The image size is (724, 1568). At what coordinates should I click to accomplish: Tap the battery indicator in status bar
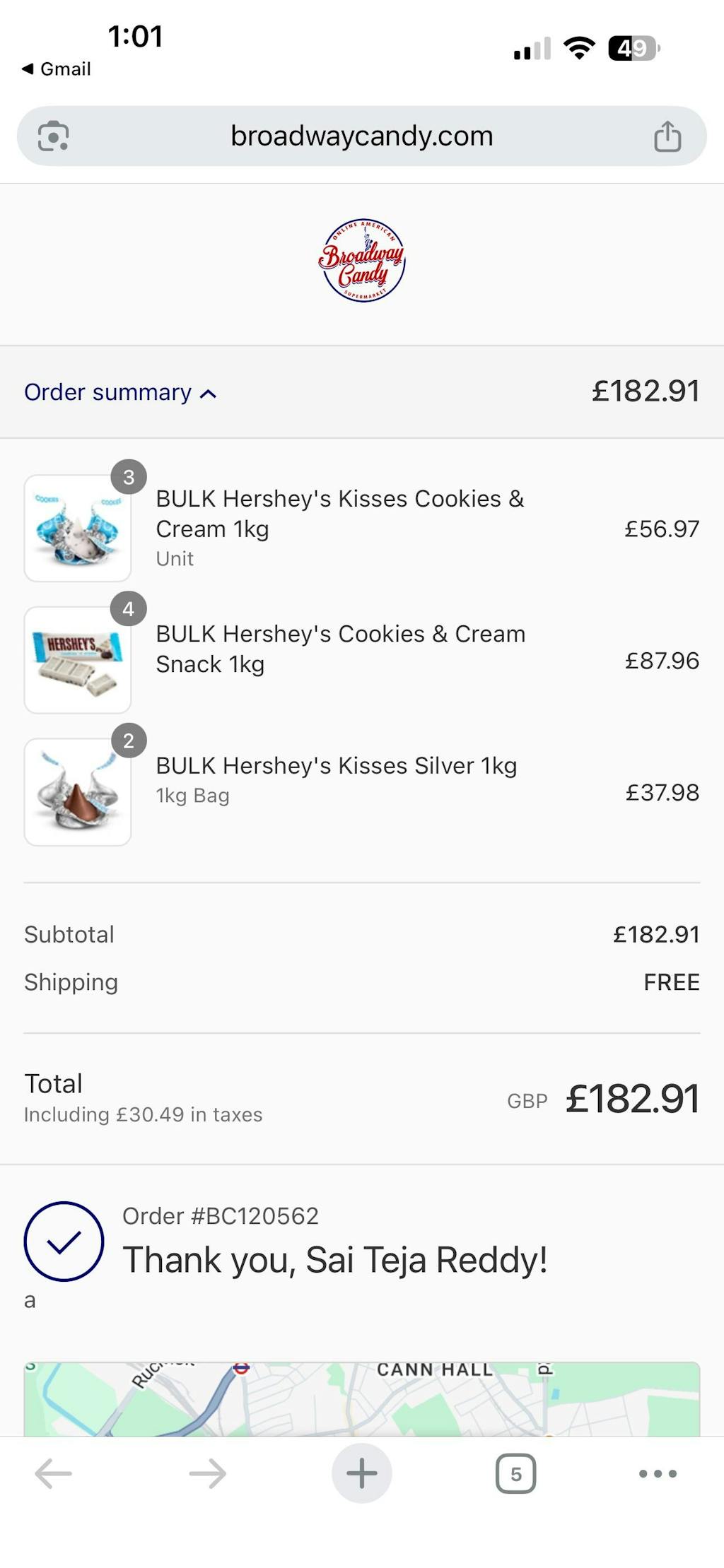(x=633, y=49)
